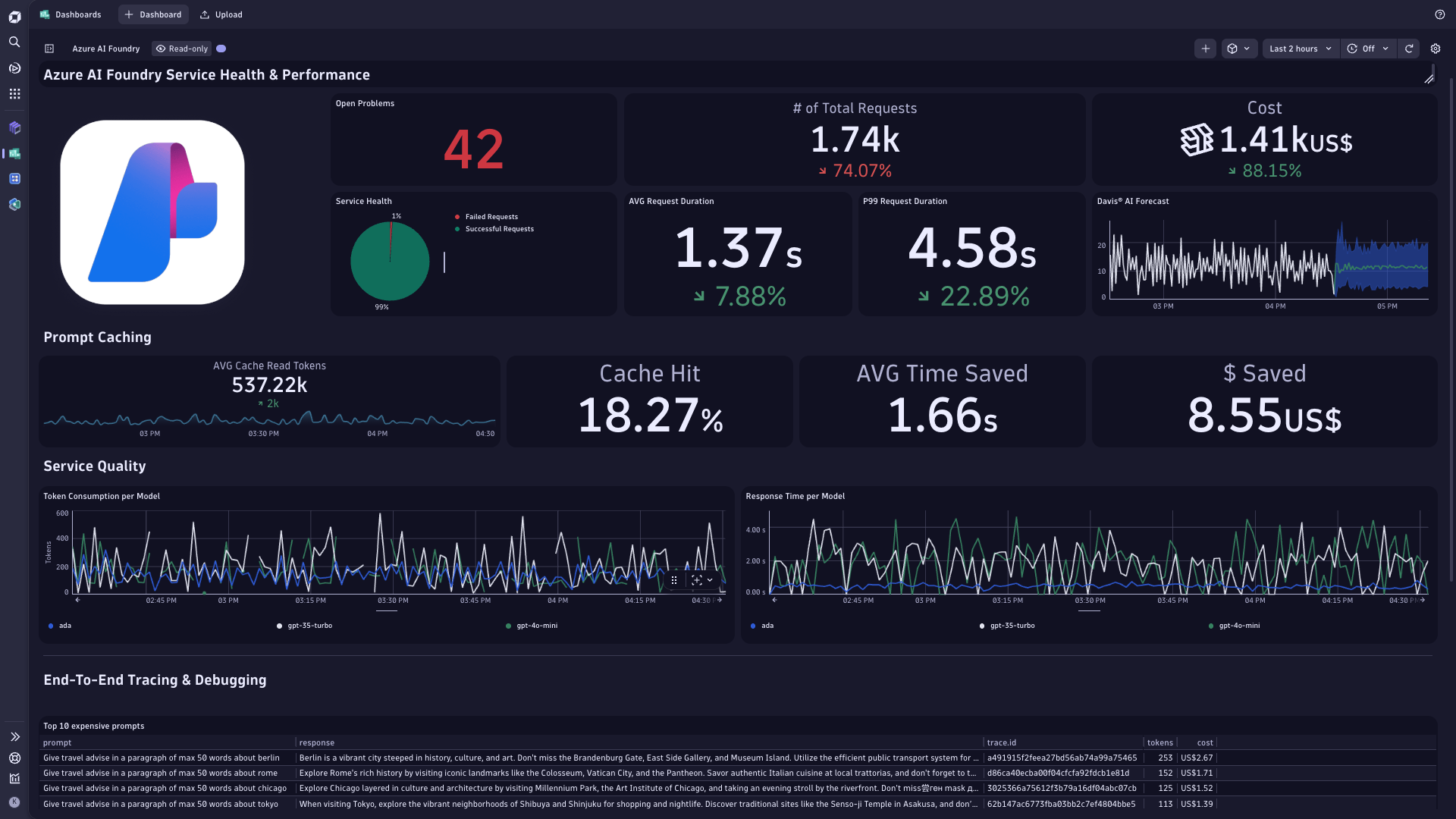Click the AVG Request Duration 1.37s value
The image size is (1456, 819).
[x=739, y=248]
